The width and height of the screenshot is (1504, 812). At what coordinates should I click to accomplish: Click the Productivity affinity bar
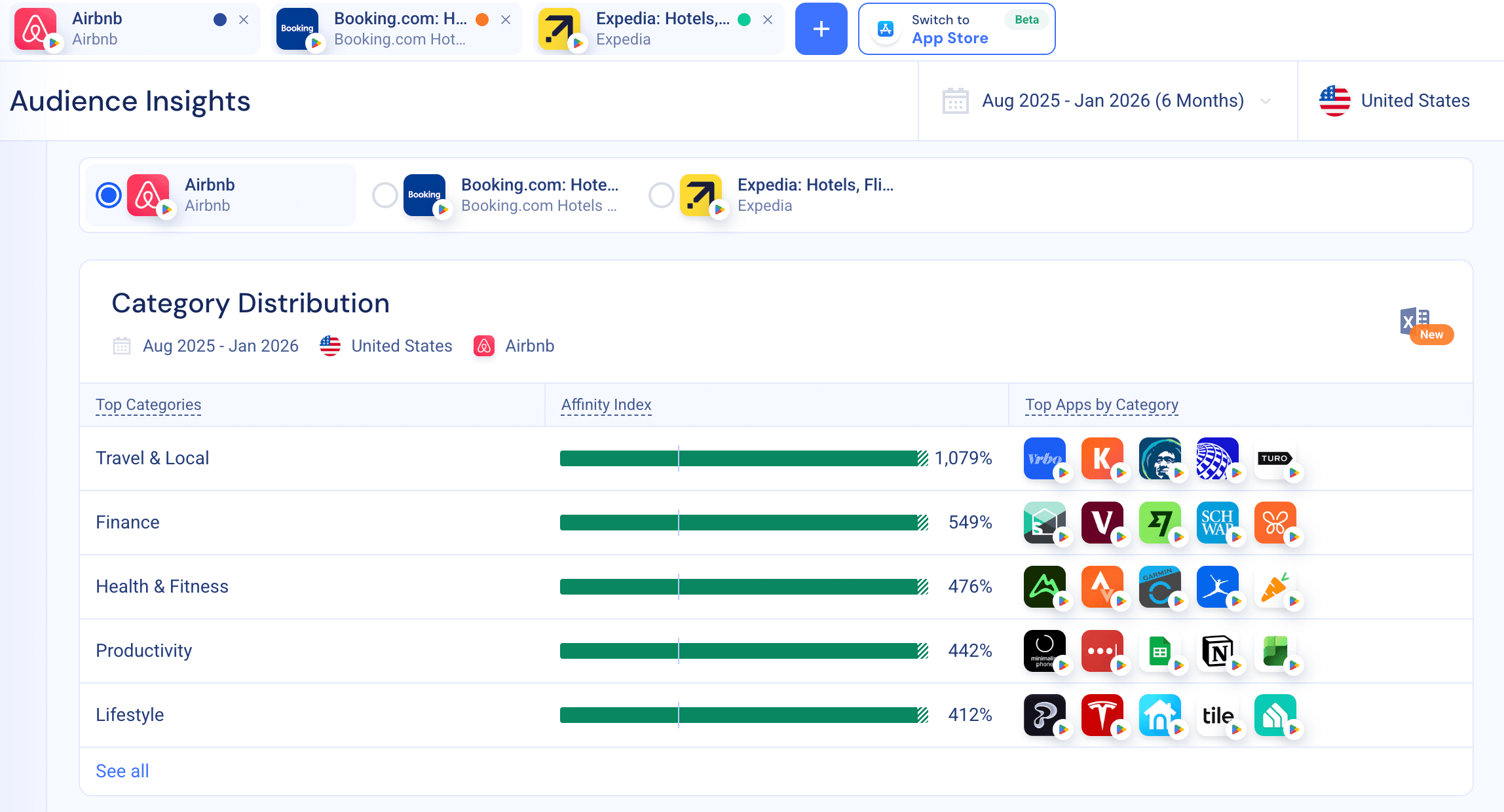click(744, 651)
